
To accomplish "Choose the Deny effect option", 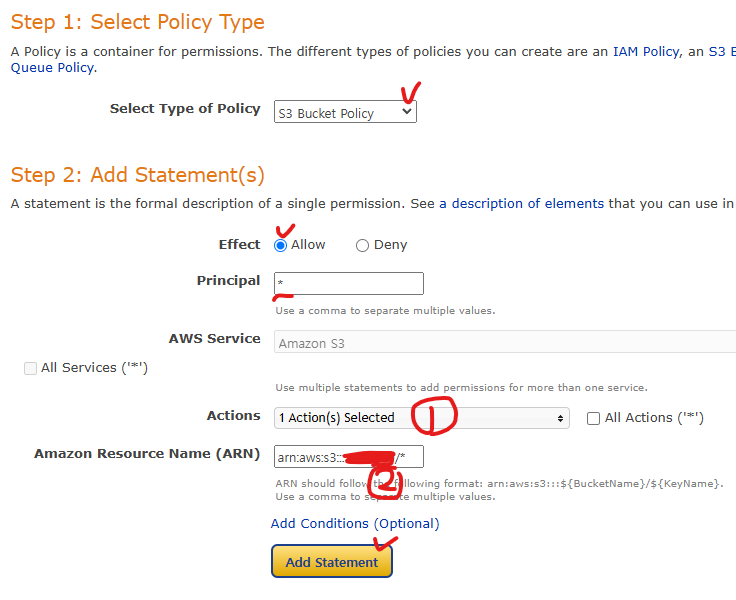I will pyautogui.click(x=363, y=245).
